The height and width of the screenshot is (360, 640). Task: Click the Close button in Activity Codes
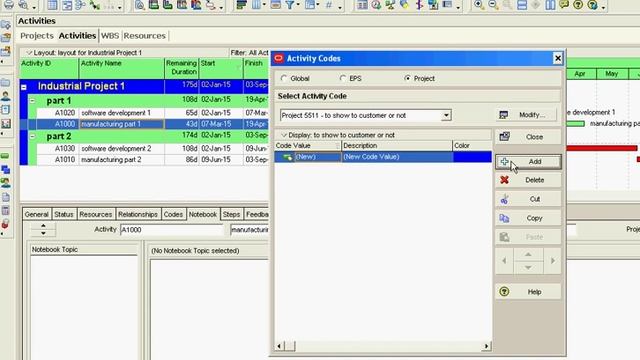pos(528,137)
